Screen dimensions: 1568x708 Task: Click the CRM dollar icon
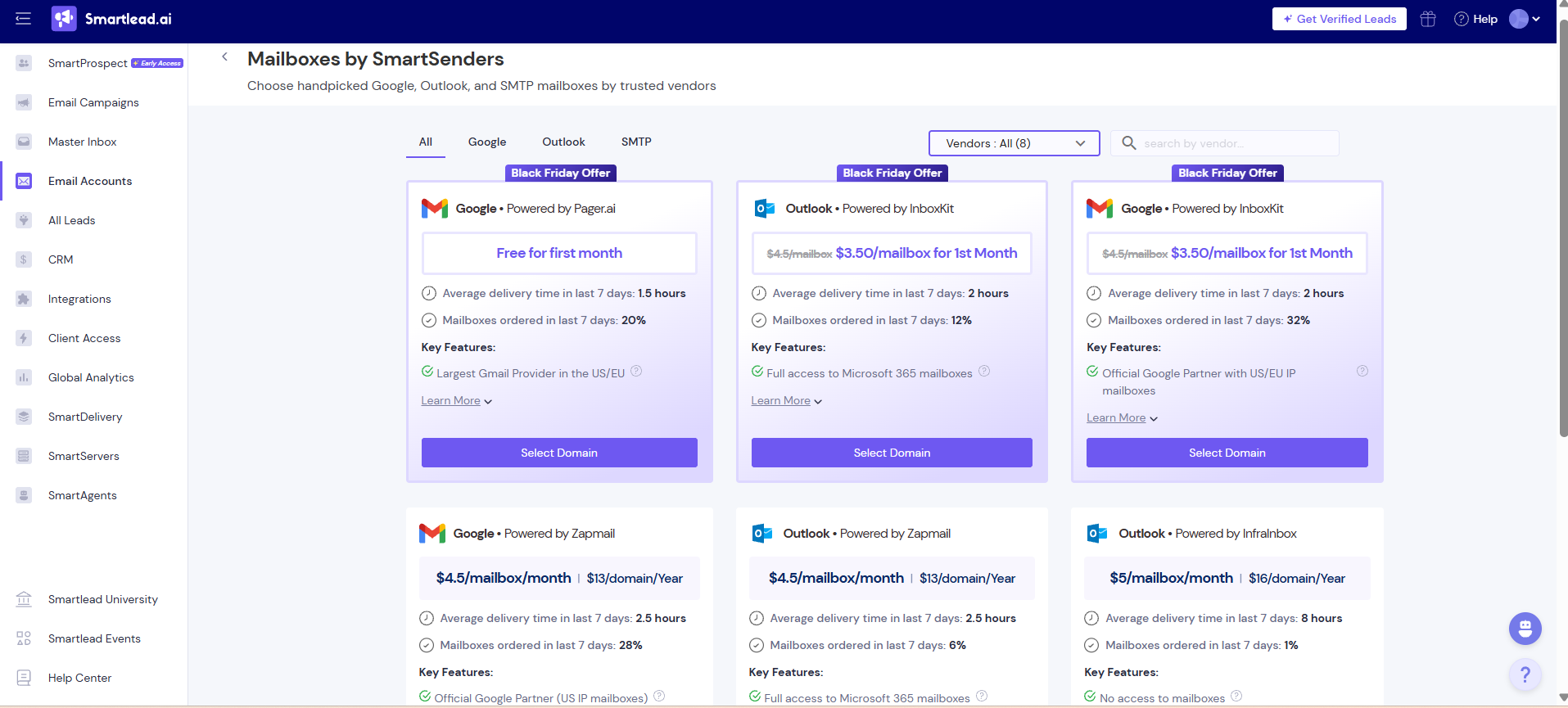24,259
